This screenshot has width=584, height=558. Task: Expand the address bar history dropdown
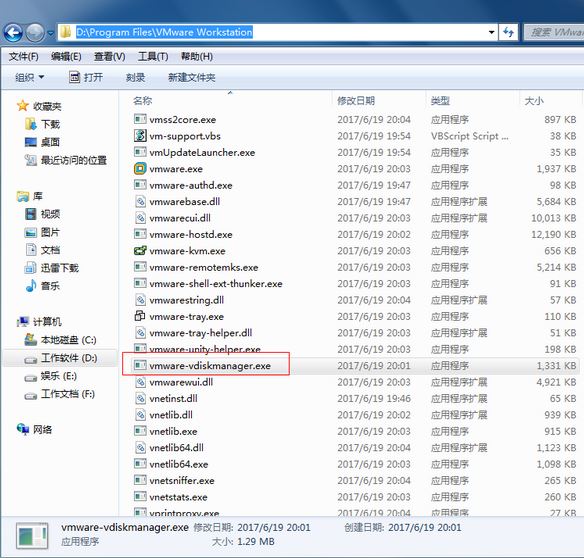click(x=492, y=32)
